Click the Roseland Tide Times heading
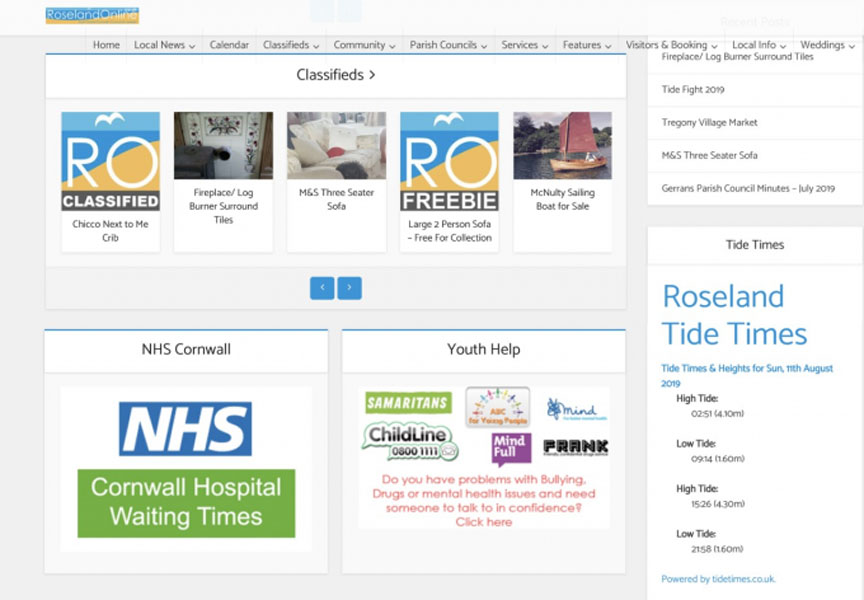The image size is (864, 600). pyautogui.click(x=735, y=315)
